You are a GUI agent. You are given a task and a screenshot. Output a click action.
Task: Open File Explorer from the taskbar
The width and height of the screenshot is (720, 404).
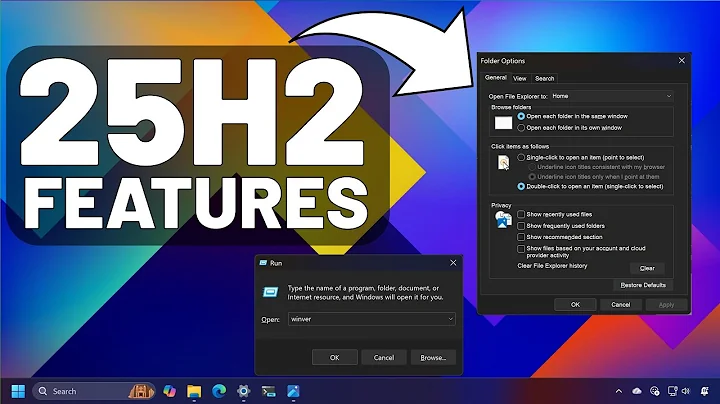194,391
